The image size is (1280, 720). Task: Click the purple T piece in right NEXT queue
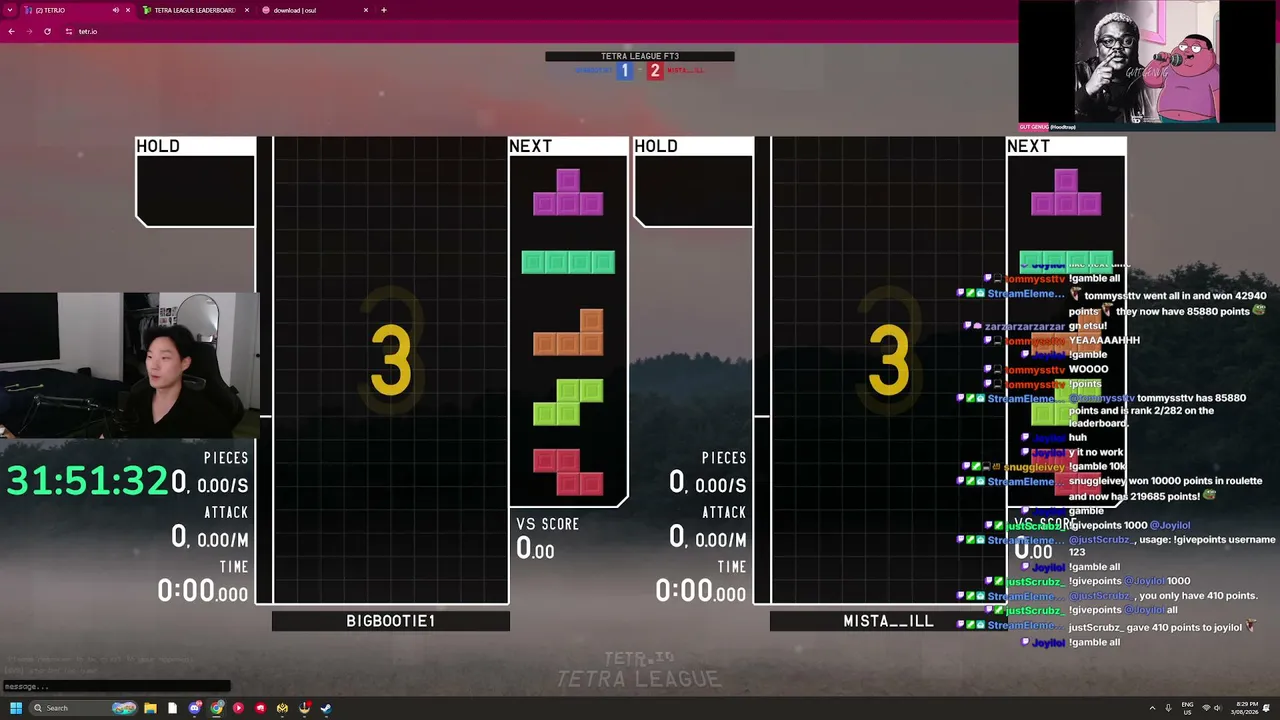[1066, 192]
